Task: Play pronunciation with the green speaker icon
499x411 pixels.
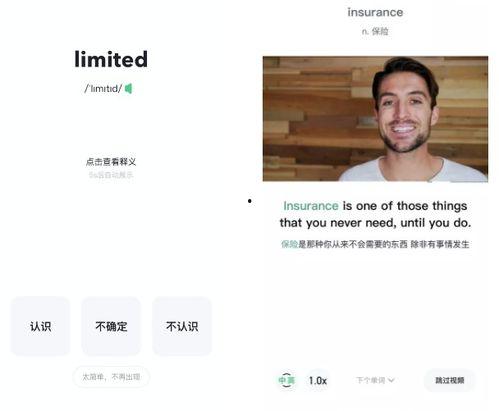Action: [x=129, y=89]
